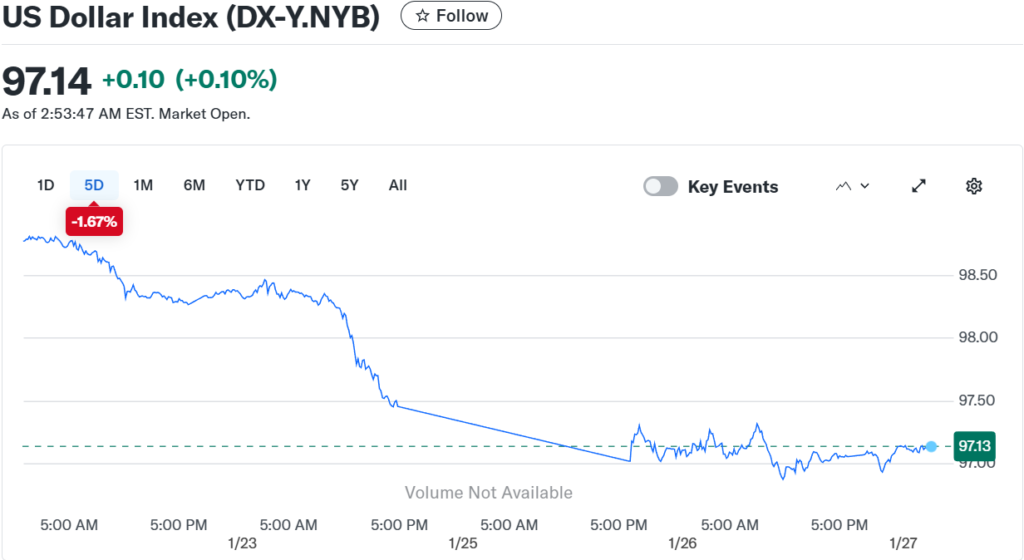The width and height of the screenshot is (1024, 560).
Task: Open the chart type dropdown
Action: (852, 186)
